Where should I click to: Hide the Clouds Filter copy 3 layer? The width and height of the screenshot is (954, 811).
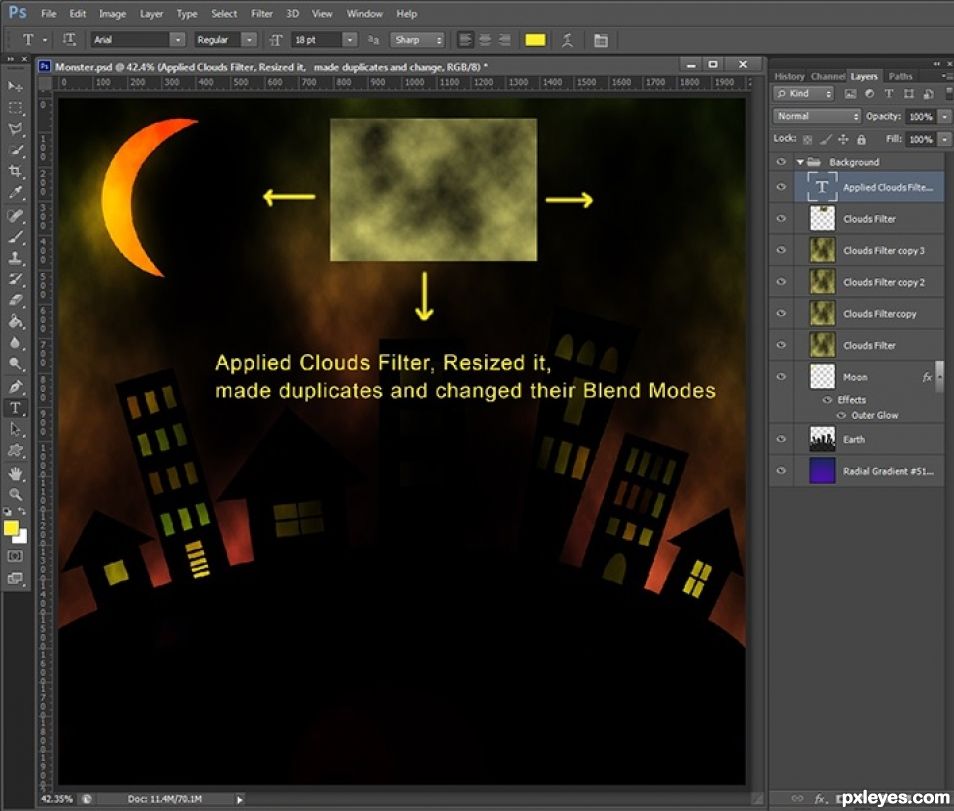point(781,250)
